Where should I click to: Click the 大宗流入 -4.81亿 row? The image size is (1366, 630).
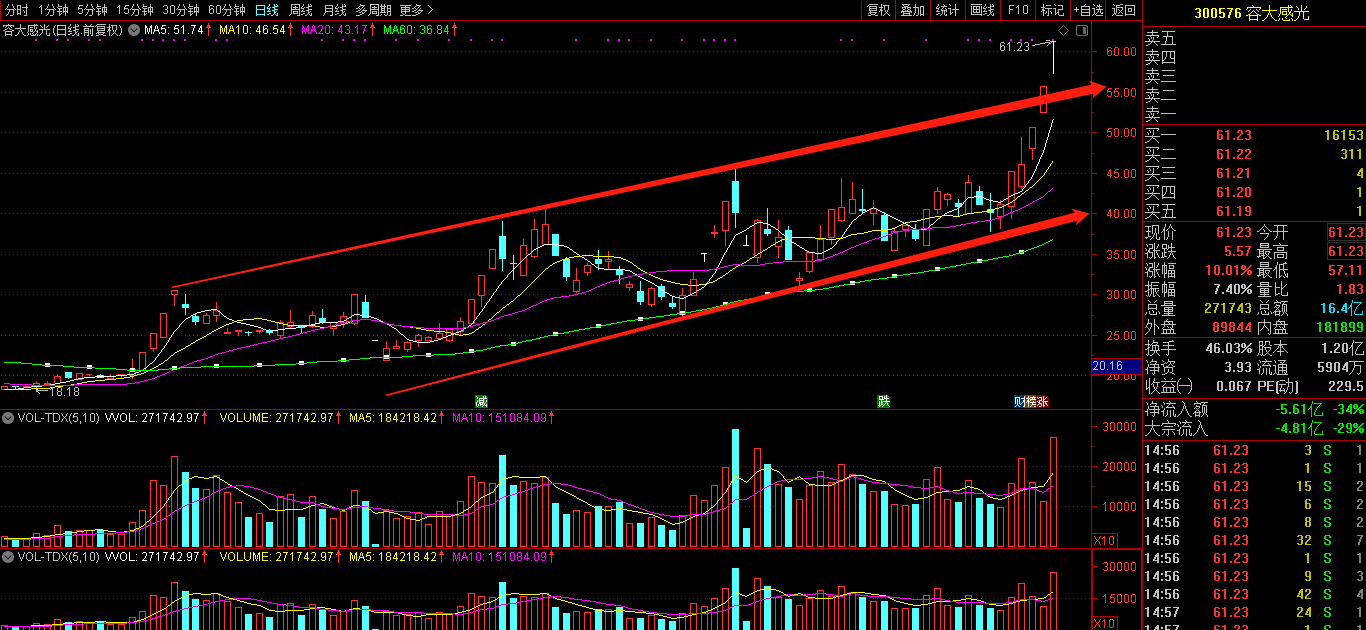point(1254,428)
